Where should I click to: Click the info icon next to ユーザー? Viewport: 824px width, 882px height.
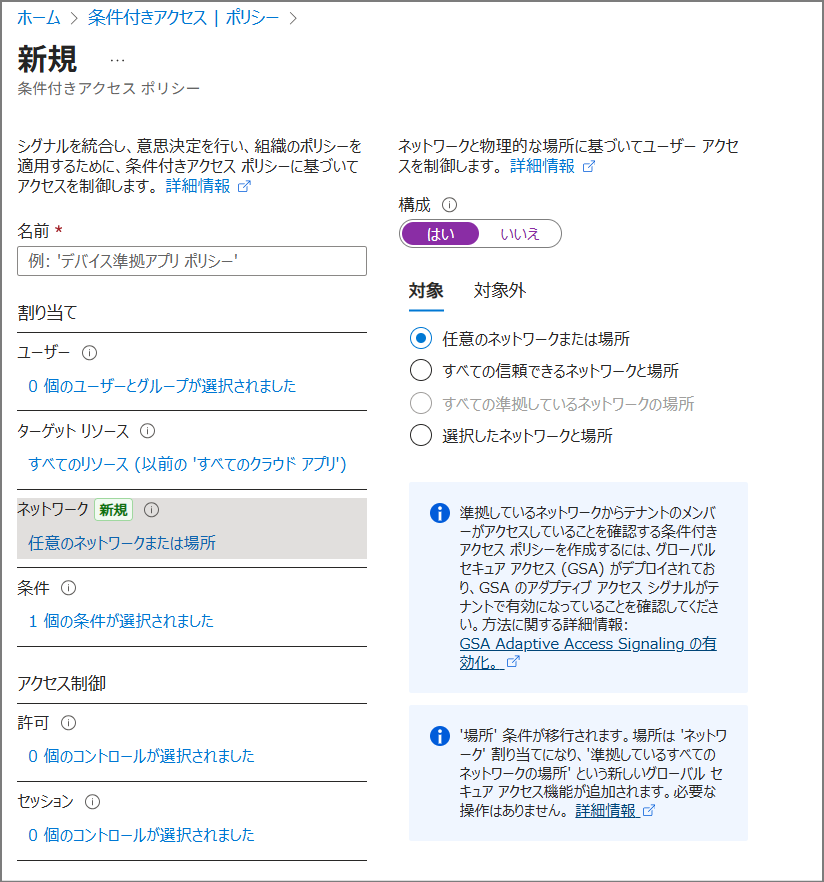coord(89,353)
